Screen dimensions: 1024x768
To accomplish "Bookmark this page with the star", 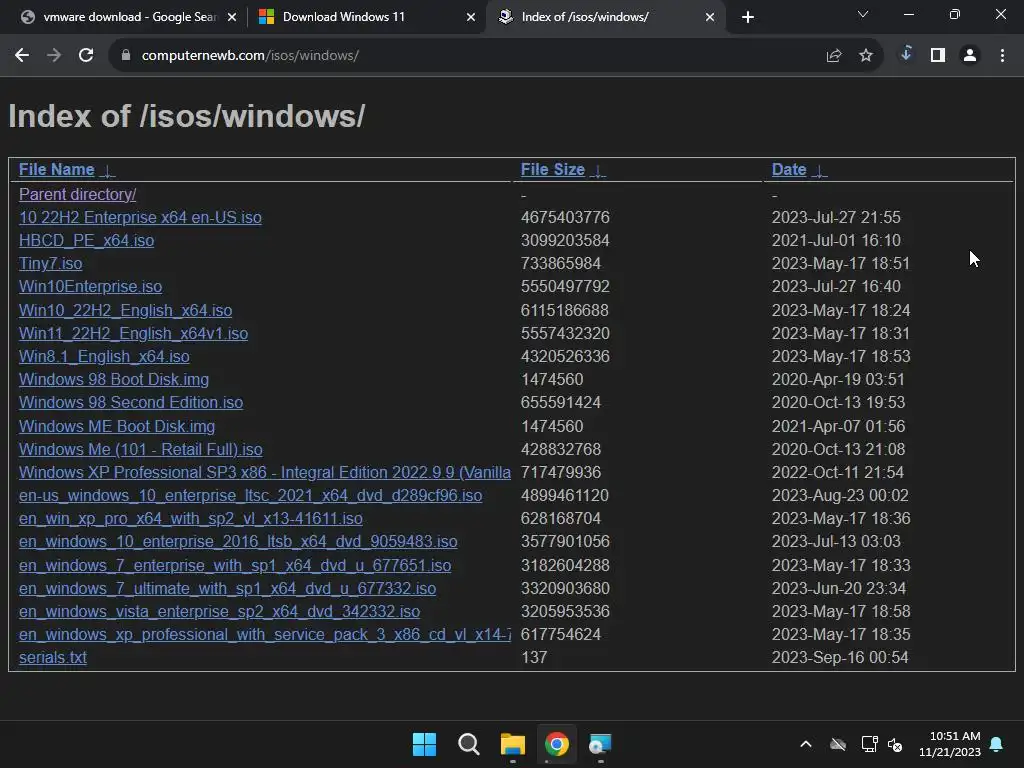I will 866,56.
